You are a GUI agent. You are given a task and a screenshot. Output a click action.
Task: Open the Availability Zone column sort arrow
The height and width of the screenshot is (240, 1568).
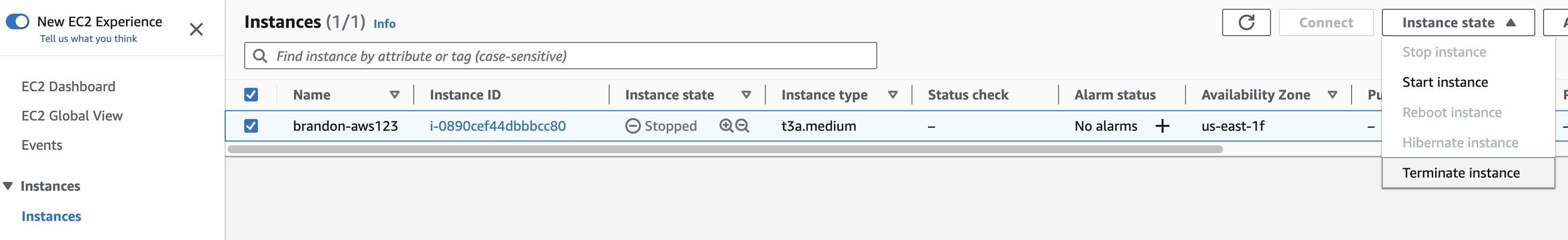pyautogui.click(x=1333, y=95)
